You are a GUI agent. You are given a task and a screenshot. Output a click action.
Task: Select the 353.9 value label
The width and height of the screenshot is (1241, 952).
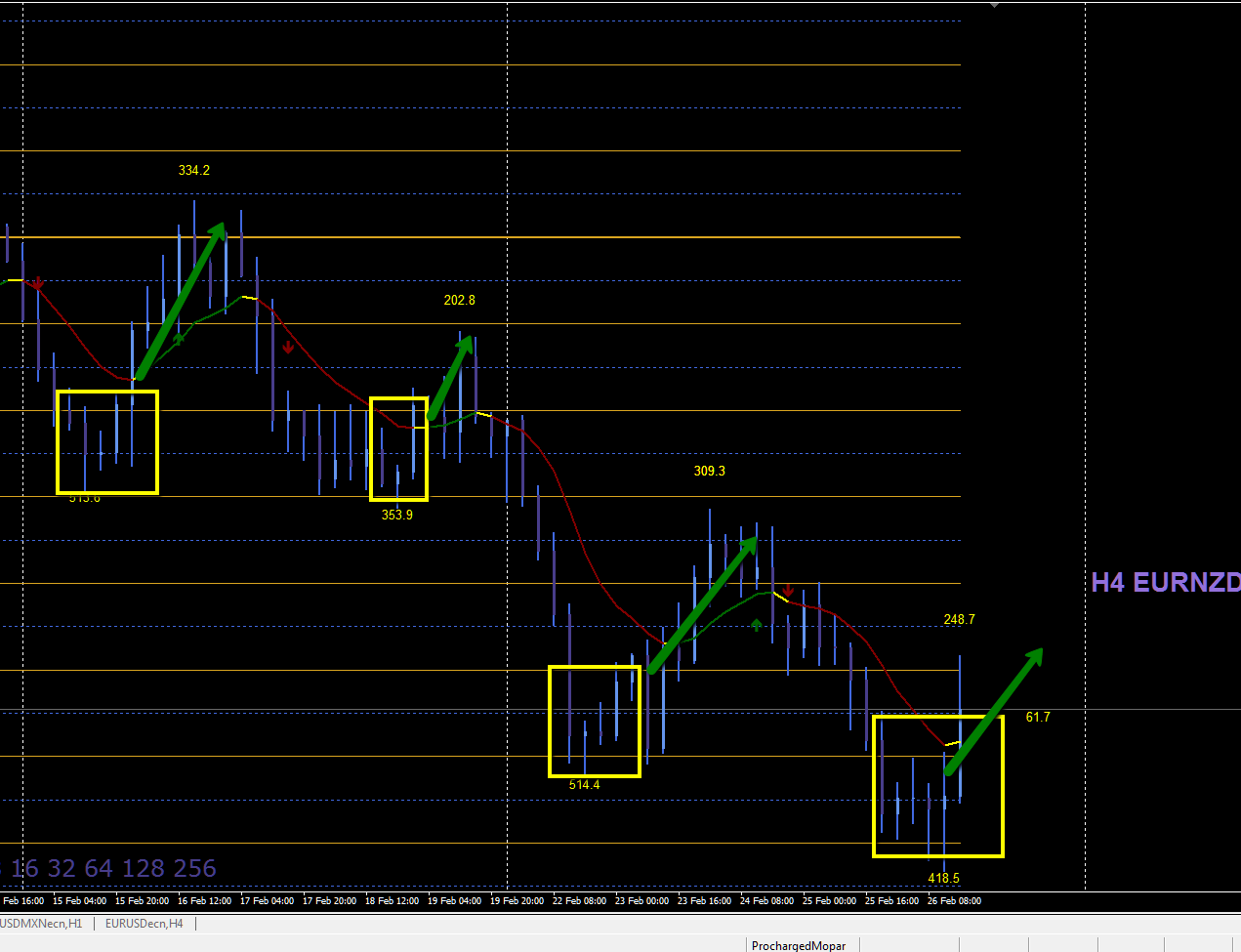tap(397, 515)
